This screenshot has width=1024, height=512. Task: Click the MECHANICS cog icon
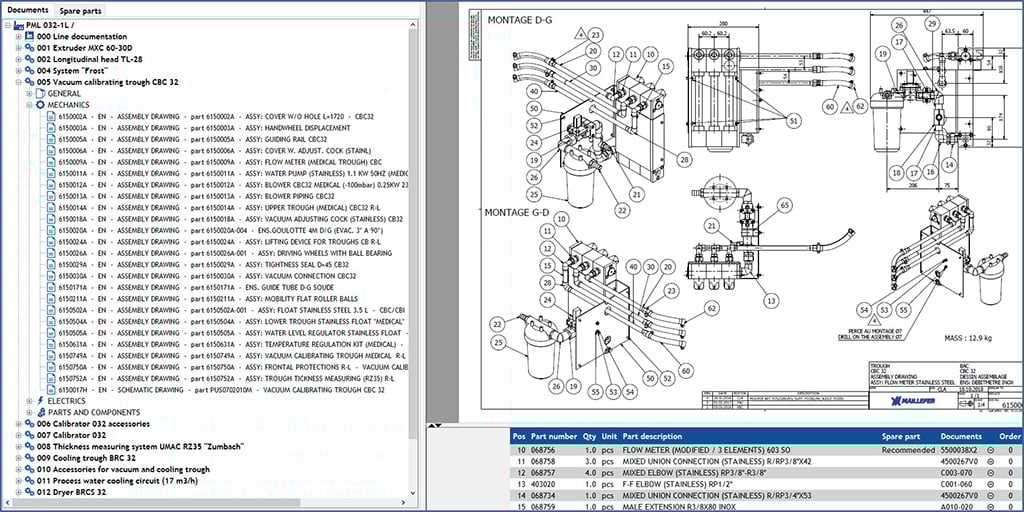point(40,105)
